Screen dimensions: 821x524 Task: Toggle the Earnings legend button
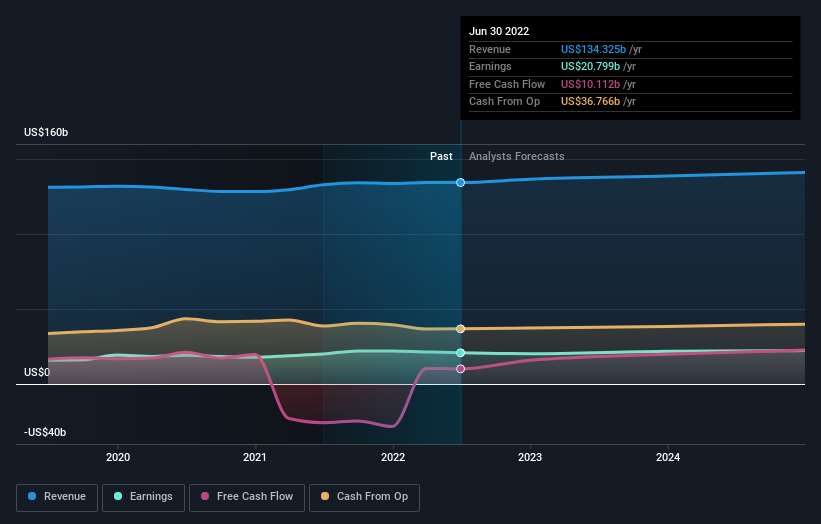pos(143,497)
